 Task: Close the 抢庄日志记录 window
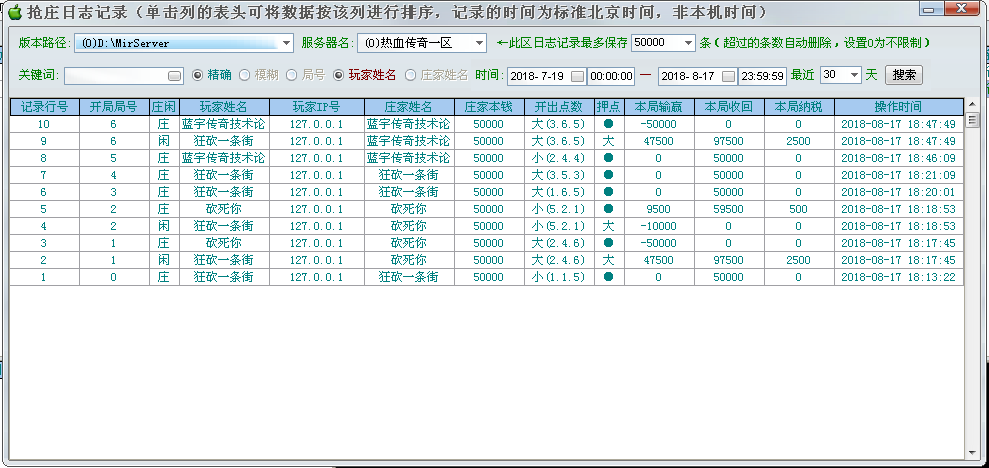(x=965, y=11)
